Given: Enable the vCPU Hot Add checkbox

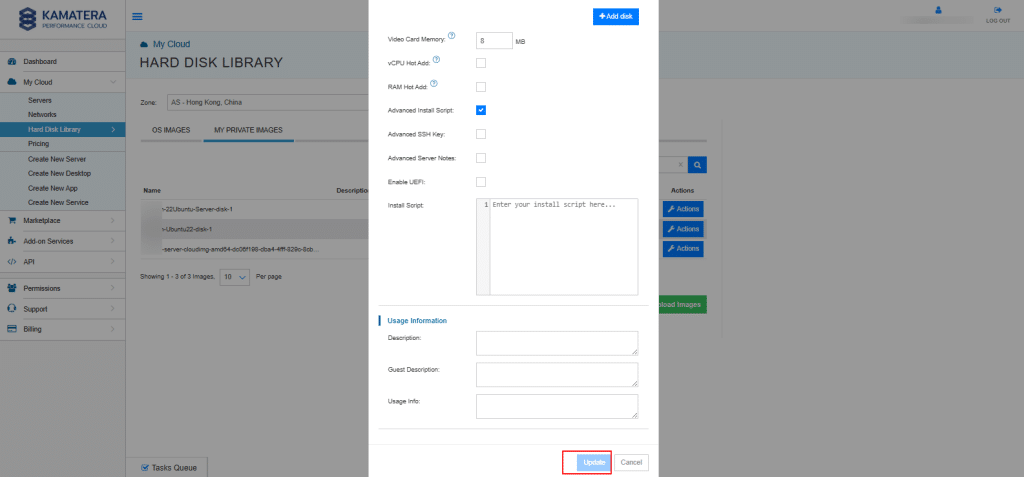Looking at the screenshot, I should [481, 63].
